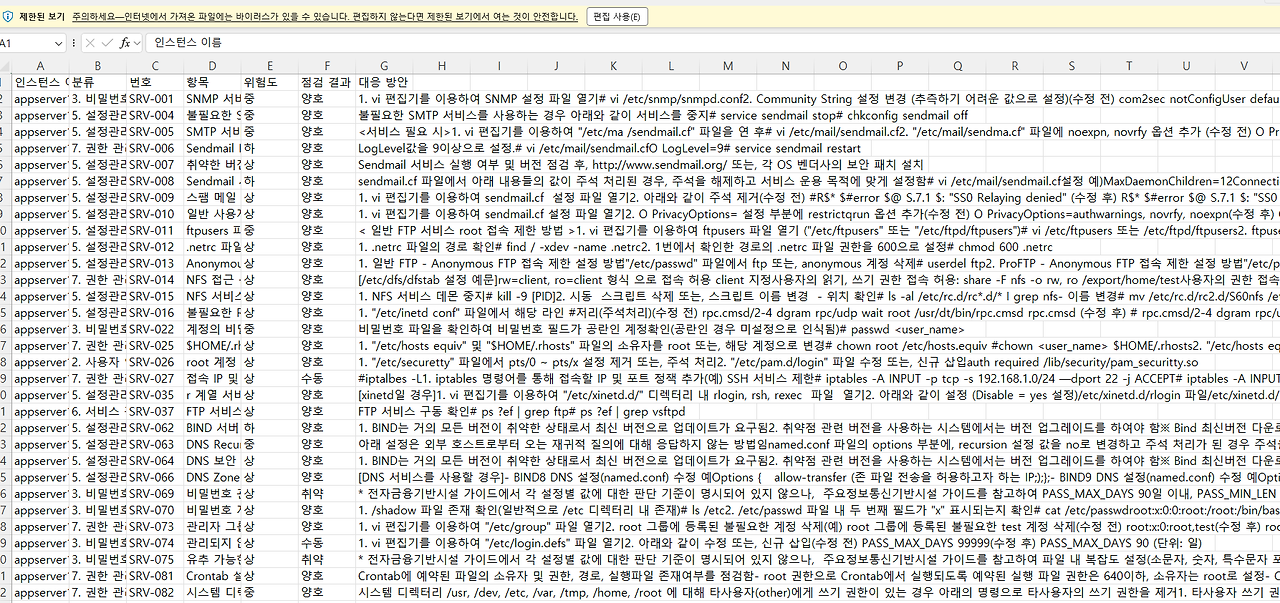Click the Protected View shield icon
This screenshot has width=1280, height=603.
coord(8,16)
